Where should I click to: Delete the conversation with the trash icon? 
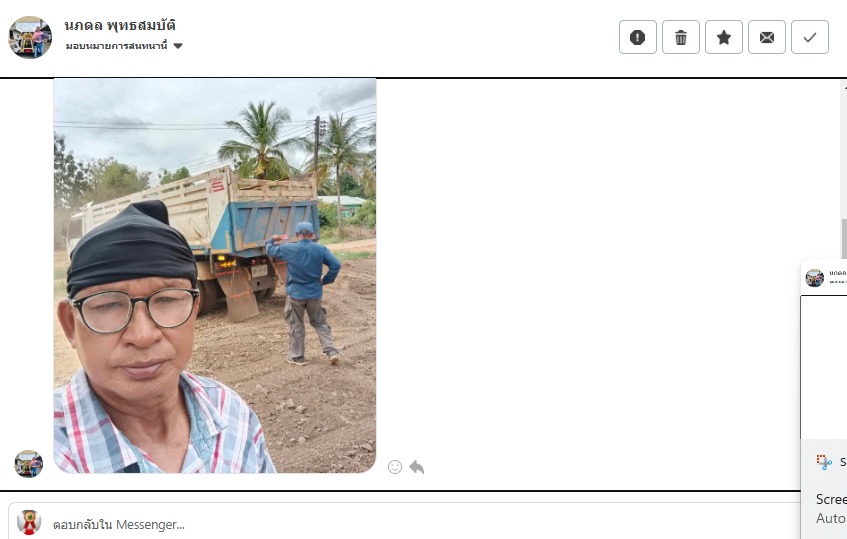(x=681, y=37)
